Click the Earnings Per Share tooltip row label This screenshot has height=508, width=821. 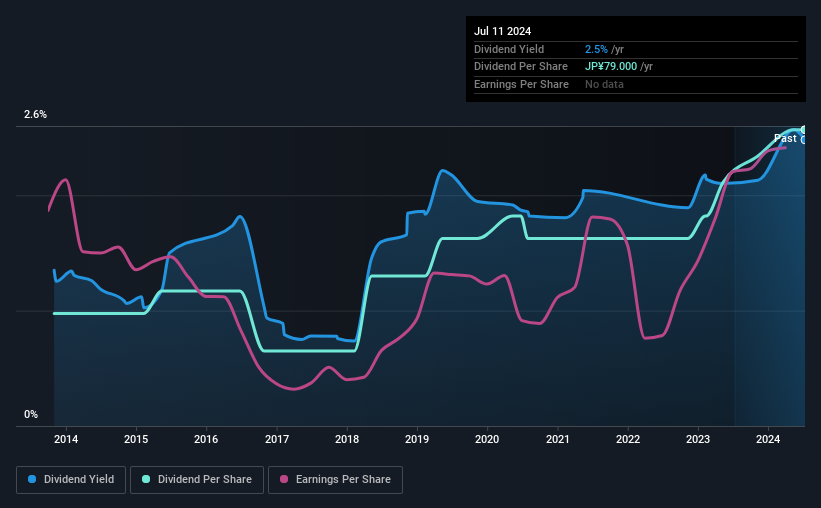tap(522, 84)
